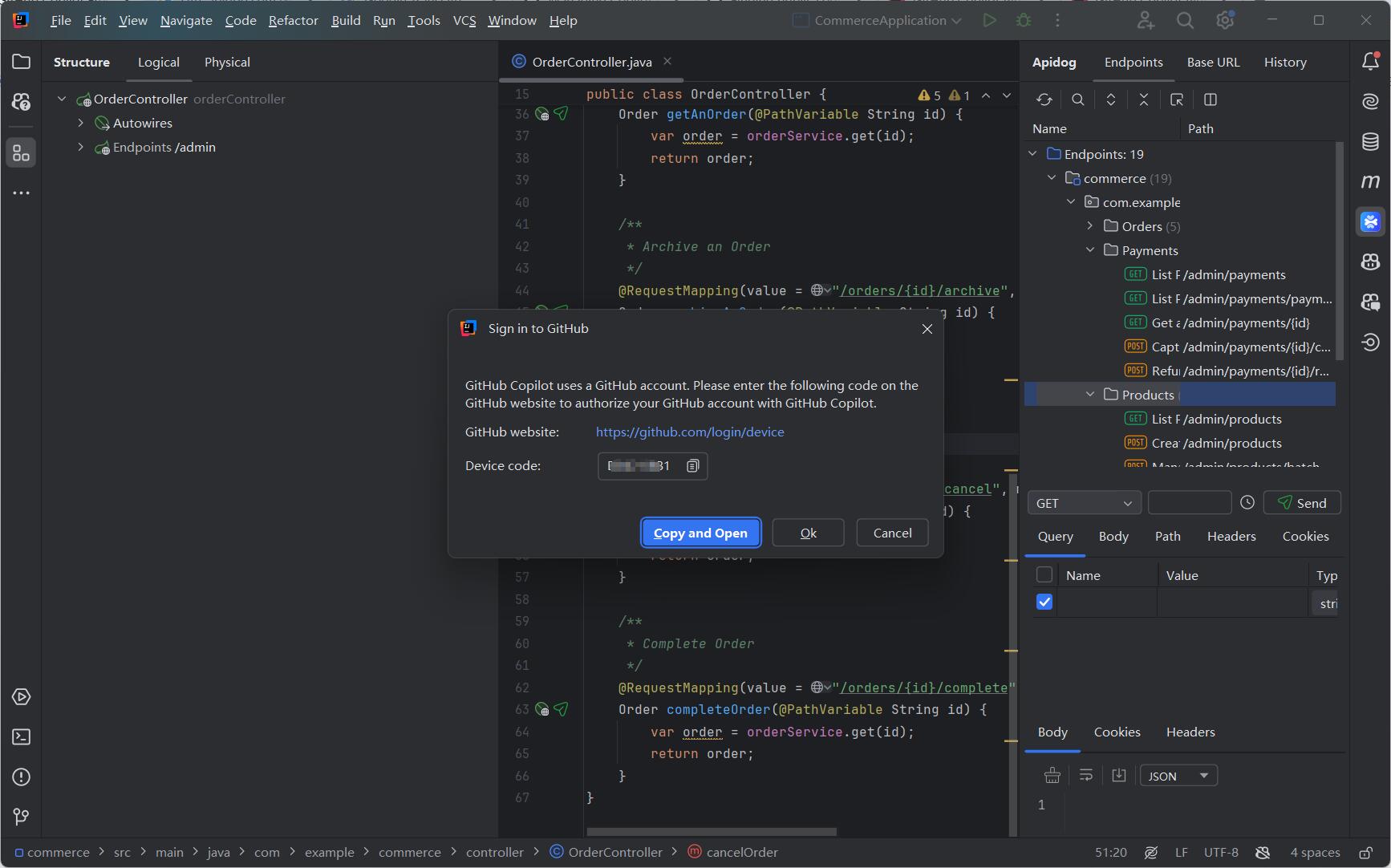Image resolution: width=1391 pixels, height=868 pixels.
Task: Open the JSON format dropdown
Action: point(1178,776)
